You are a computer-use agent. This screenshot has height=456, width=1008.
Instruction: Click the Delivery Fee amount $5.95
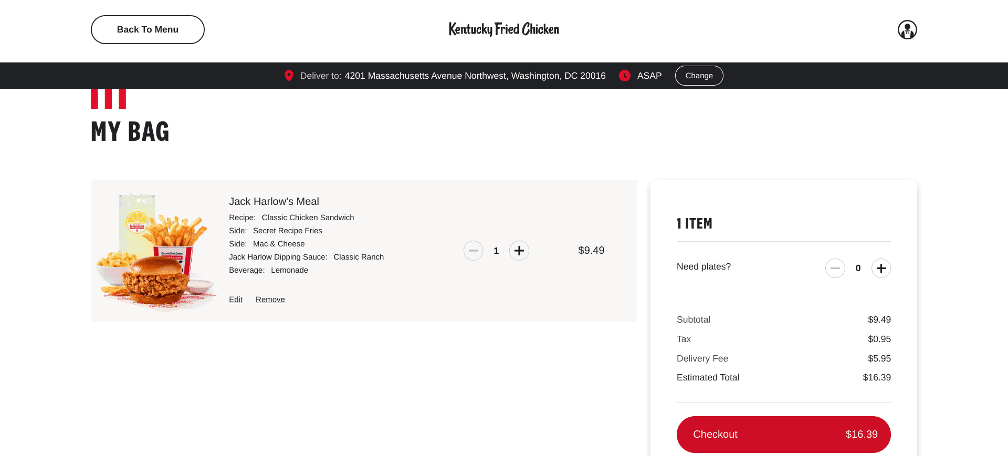[879, 358]
